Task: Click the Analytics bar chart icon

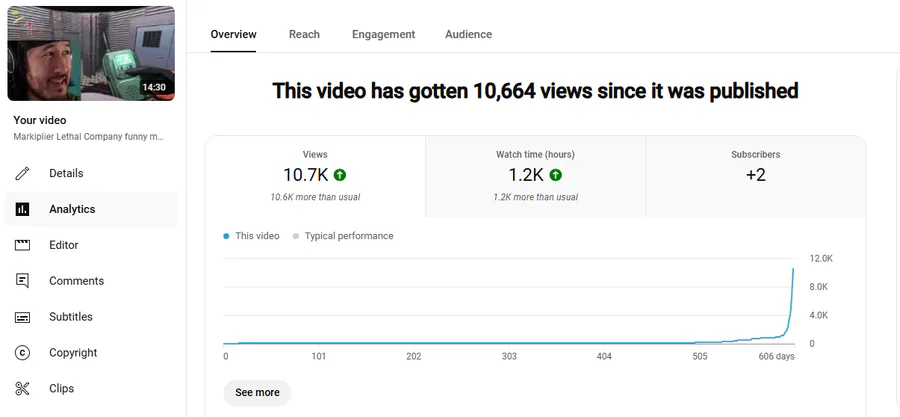Action: (x=22, y=209)
